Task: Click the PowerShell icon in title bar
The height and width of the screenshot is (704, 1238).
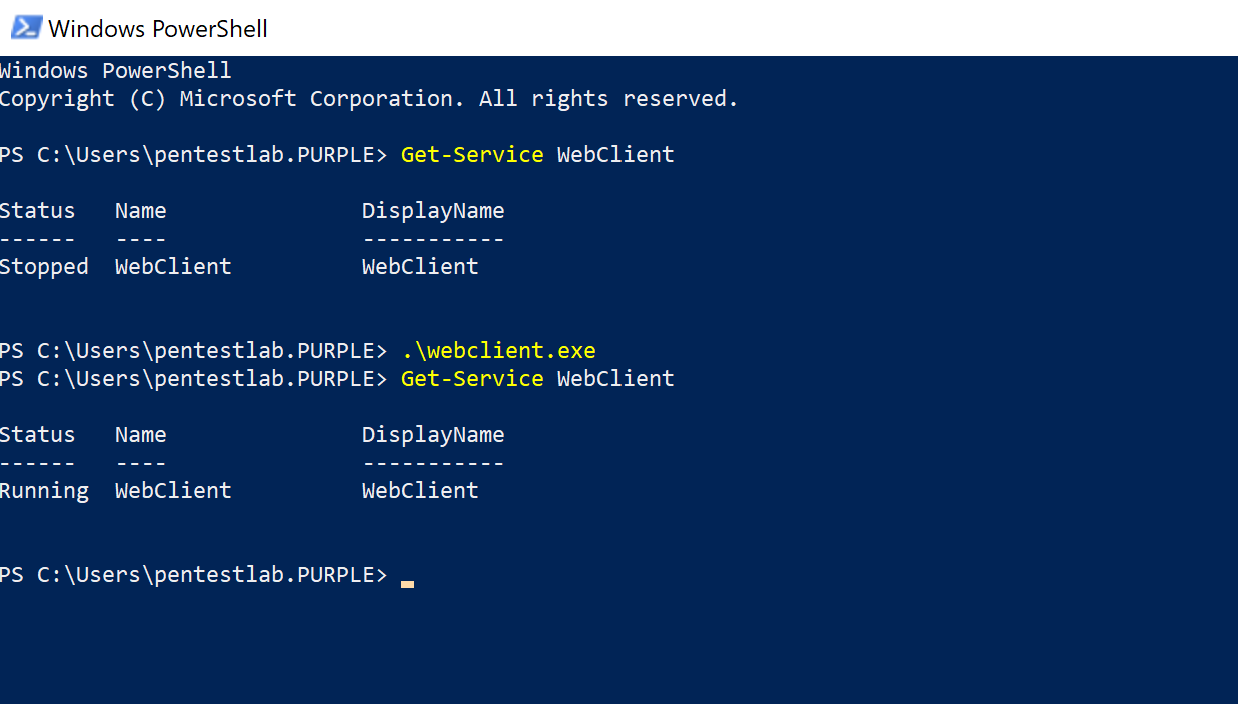Action: pyautogui.click(x=26, y=28)
